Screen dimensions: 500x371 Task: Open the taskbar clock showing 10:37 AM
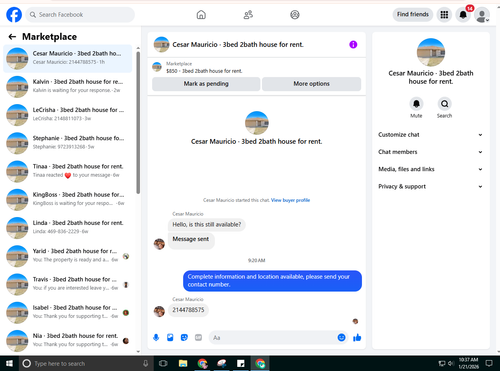pyautogui.click(x=468, y=363)
